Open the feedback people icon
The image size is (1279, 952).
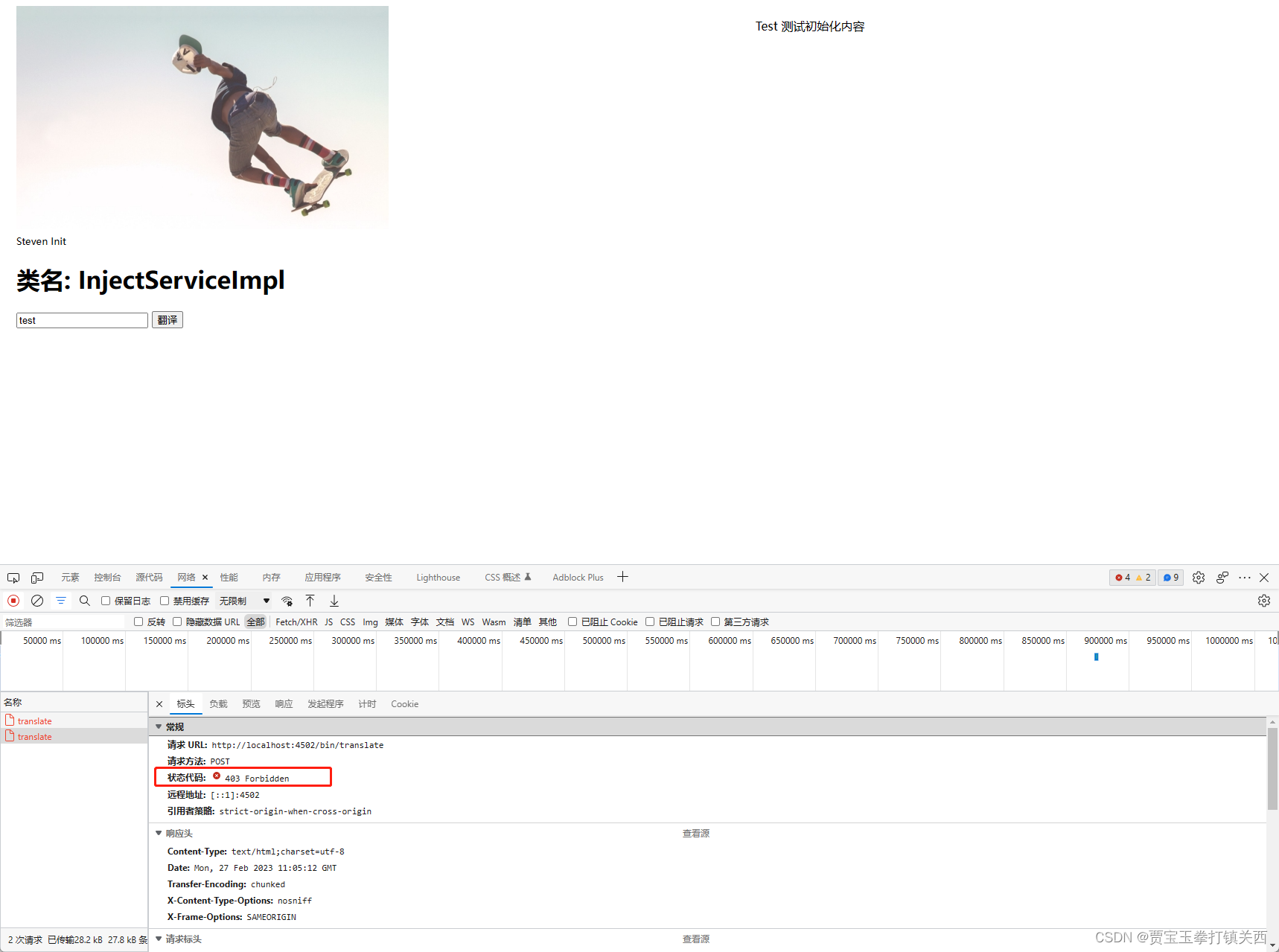click(x=1222, y=578)
